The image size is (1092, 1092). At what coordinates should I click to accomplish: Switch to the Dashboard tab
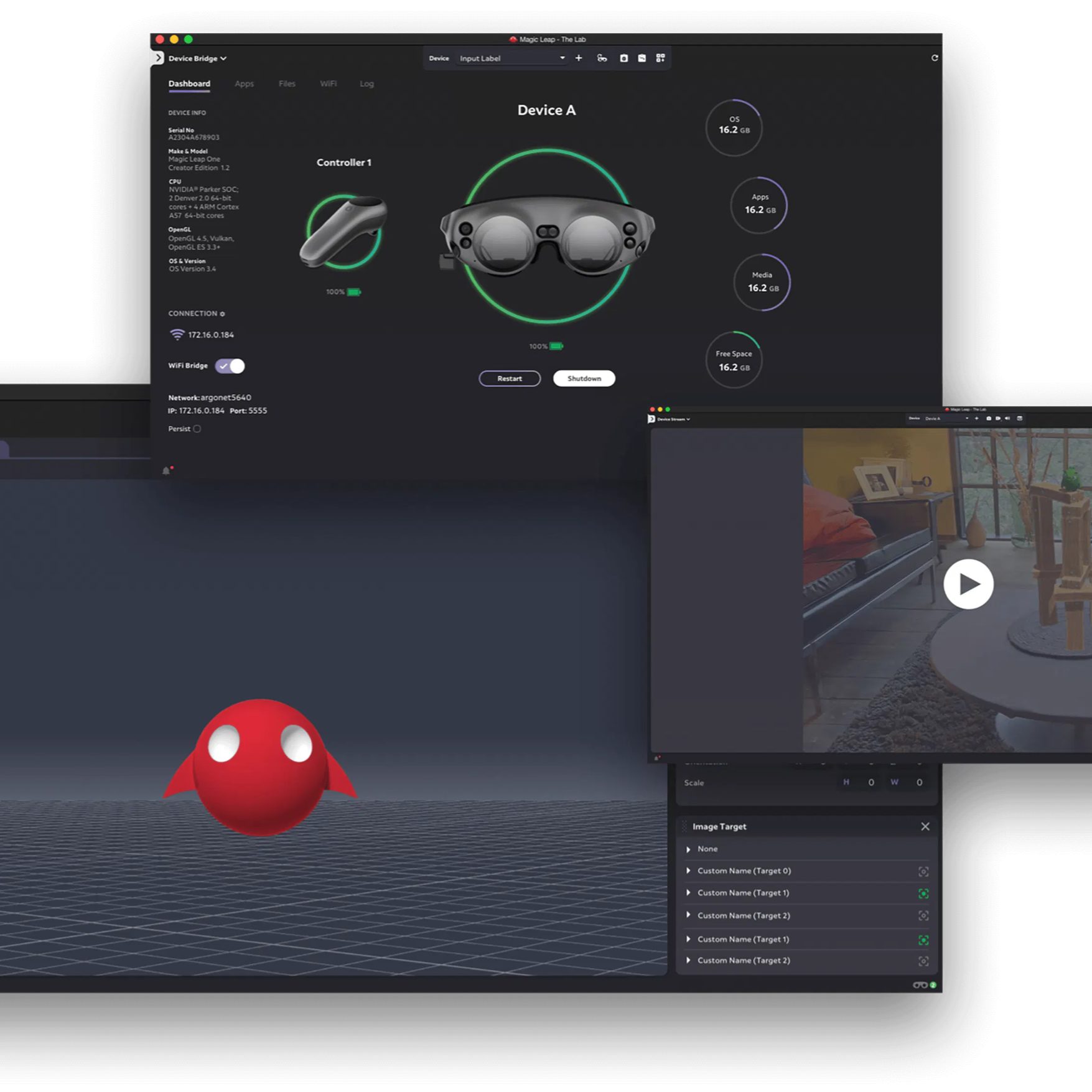pyautogui.click(x=189, y=84)
